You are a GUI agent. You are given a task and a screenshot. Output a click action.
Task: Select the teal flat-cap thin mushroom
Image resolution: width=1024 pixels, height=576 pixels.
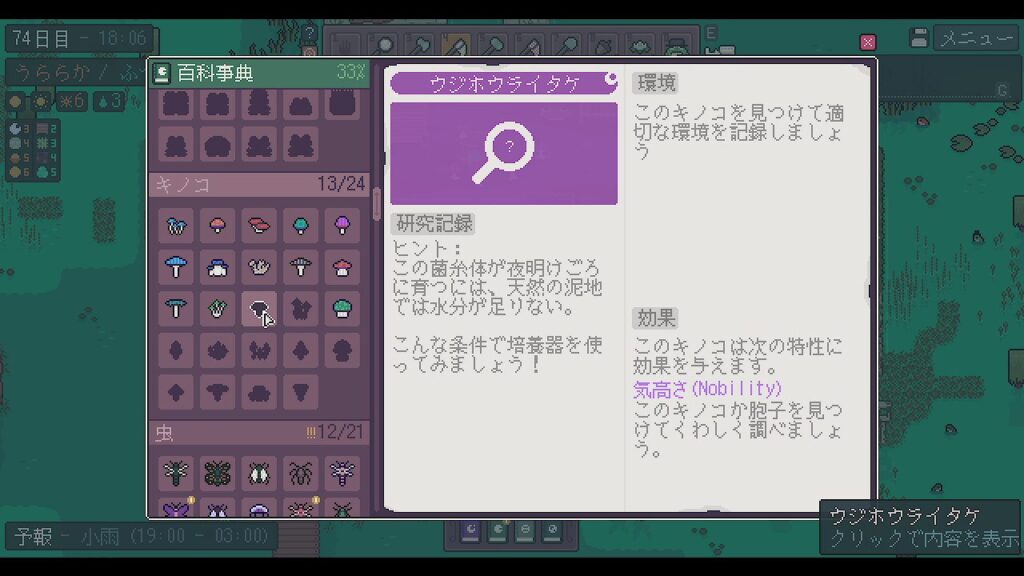[x=176, y=309]
